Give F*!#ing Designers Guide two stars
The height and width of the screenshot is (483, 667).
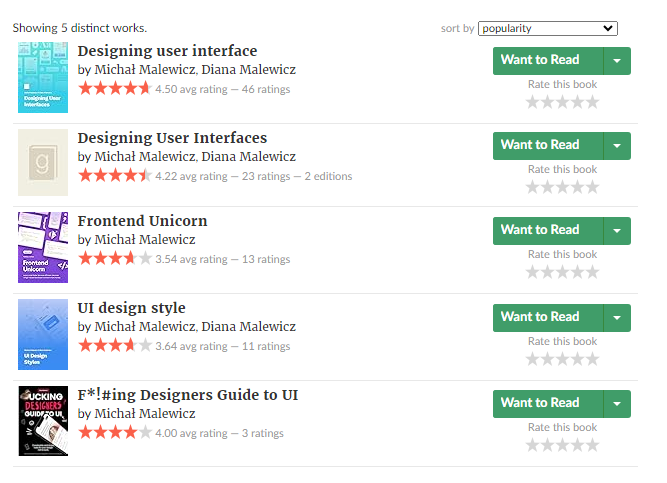click(547, 446)
